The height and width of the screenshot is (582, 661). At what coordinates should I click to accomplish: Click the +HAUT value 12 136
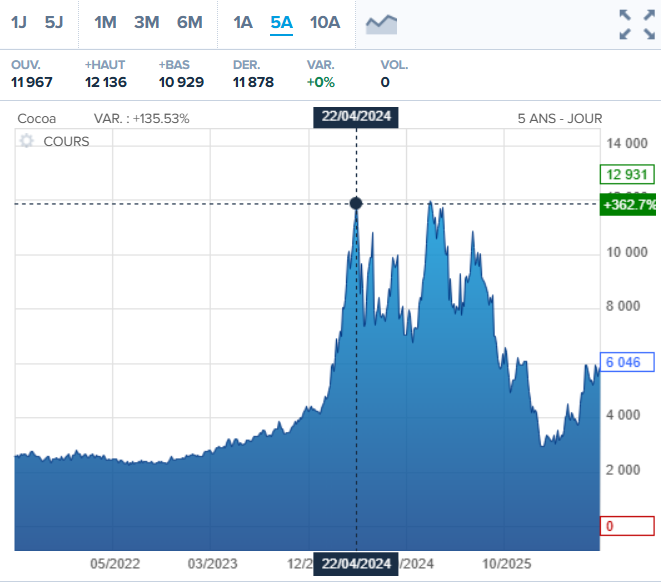point(106,82)
